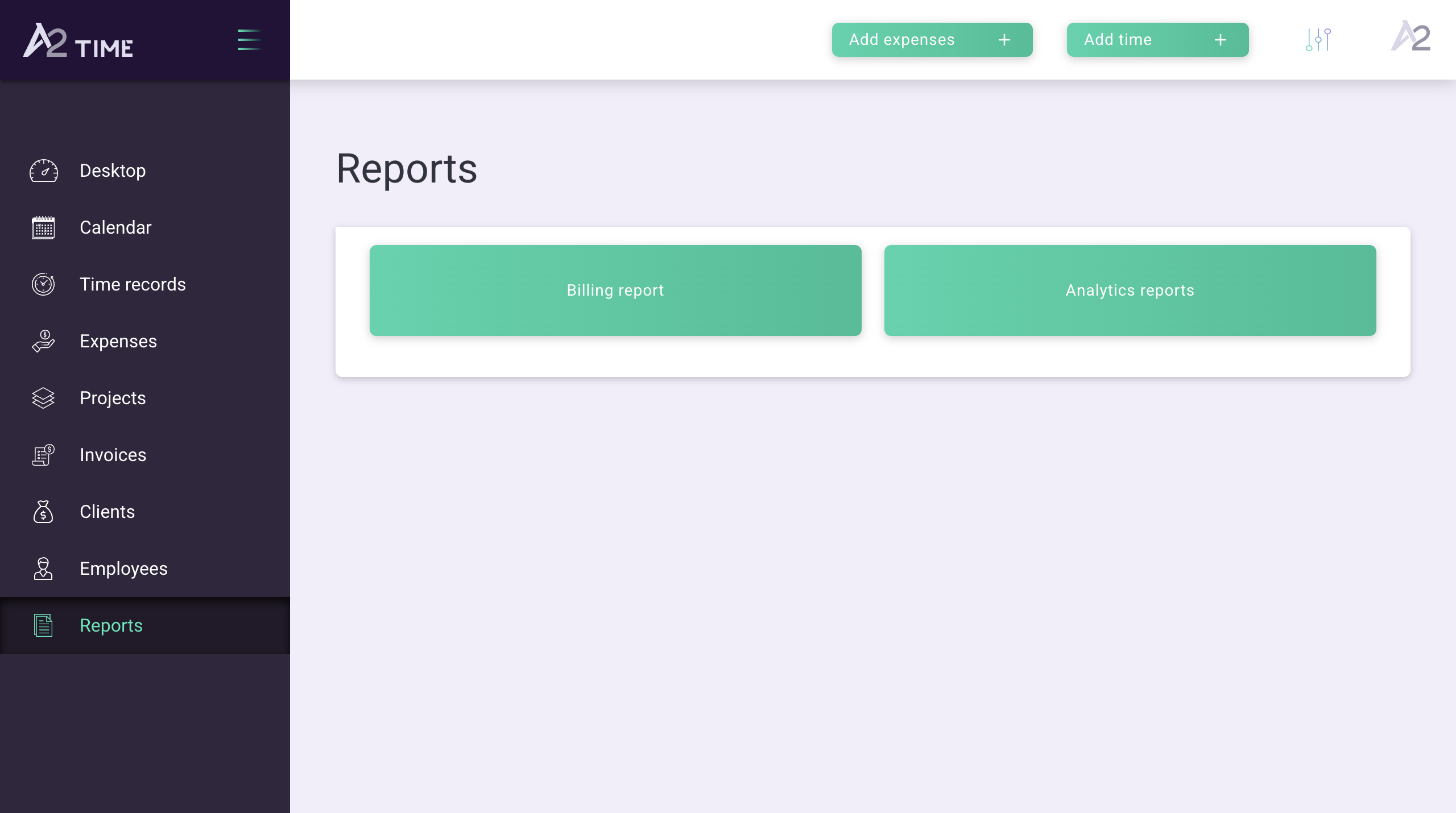Open the Desktop menu item
1456x813 pixels.
(145, 171)
